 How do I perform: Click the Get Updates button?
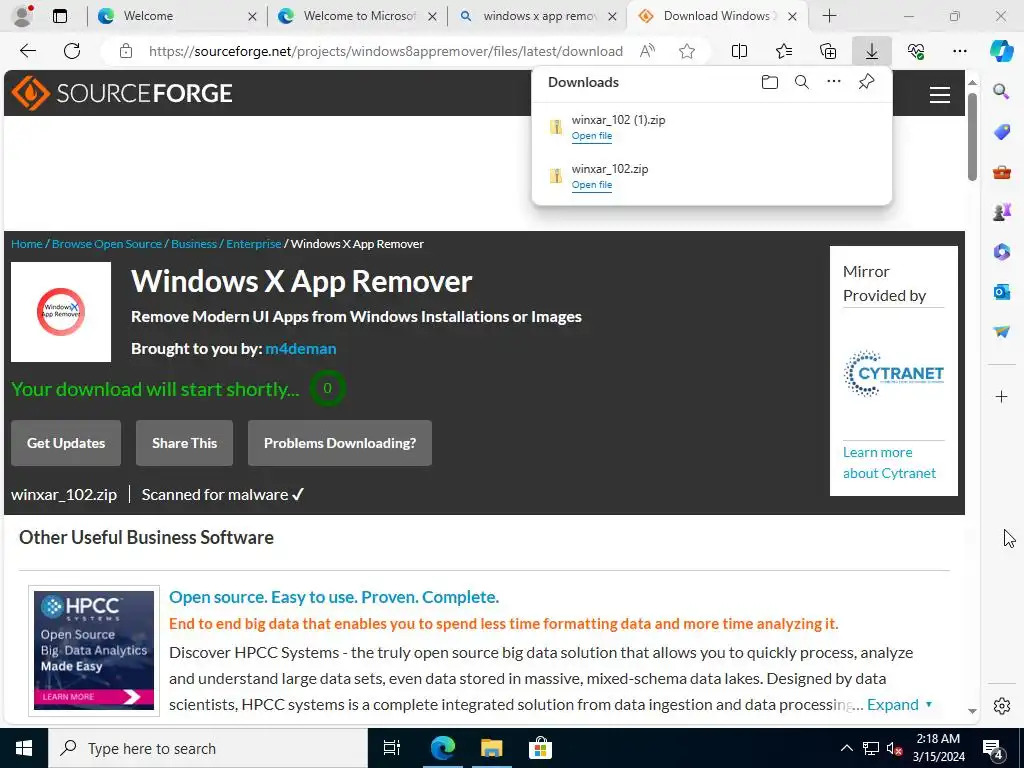pos(66,443)
